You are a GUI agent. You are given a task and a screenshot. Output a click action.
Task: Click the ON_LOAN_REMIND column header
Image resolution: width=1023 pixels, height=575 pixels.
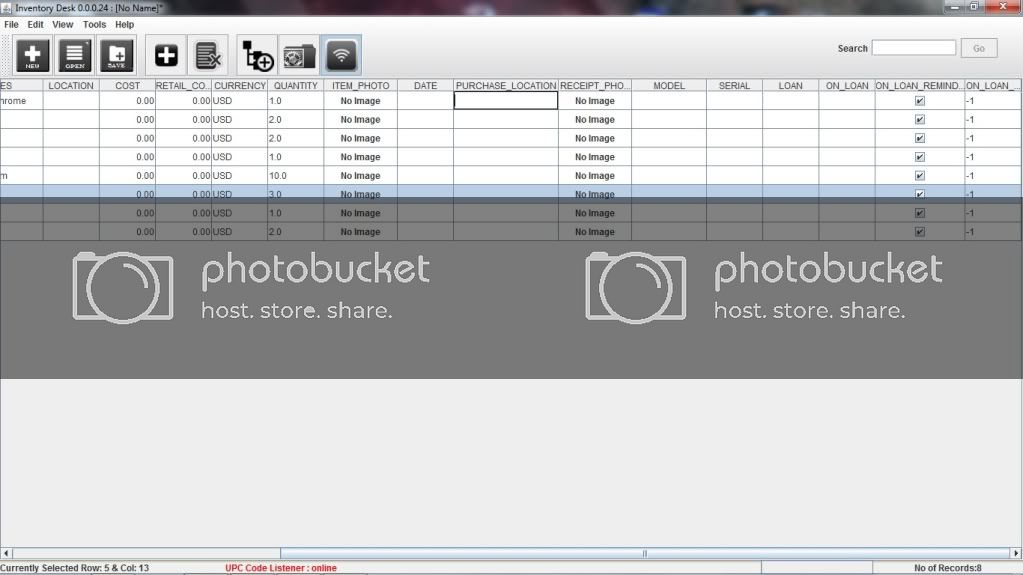(x=919, y=85)
